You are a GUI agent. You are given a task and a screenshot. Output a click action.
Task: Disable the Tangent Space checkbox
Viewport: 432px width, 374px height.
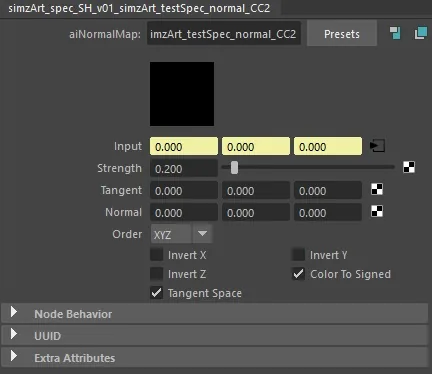(157, 293)
